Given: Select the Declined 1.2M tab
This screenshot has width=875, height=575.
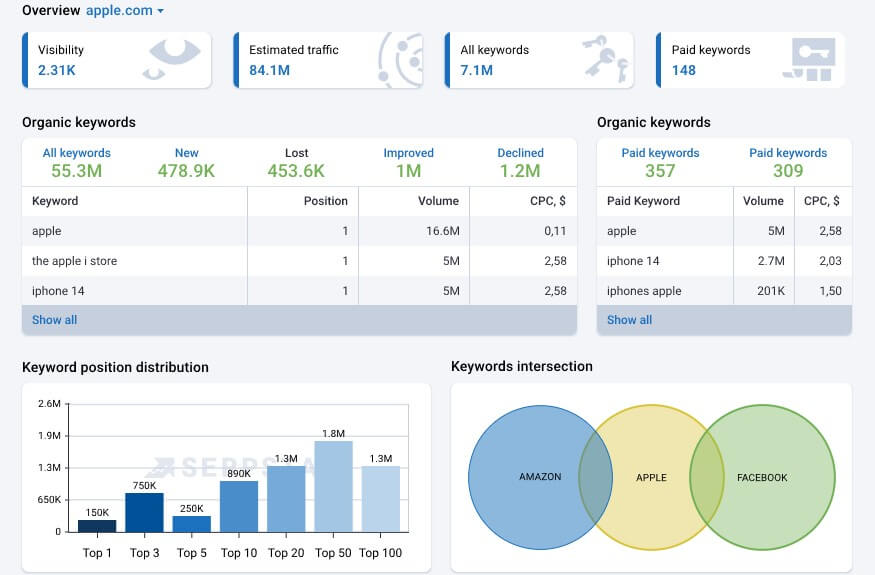Looking at the screenshot, I should (x=520, y=162).
